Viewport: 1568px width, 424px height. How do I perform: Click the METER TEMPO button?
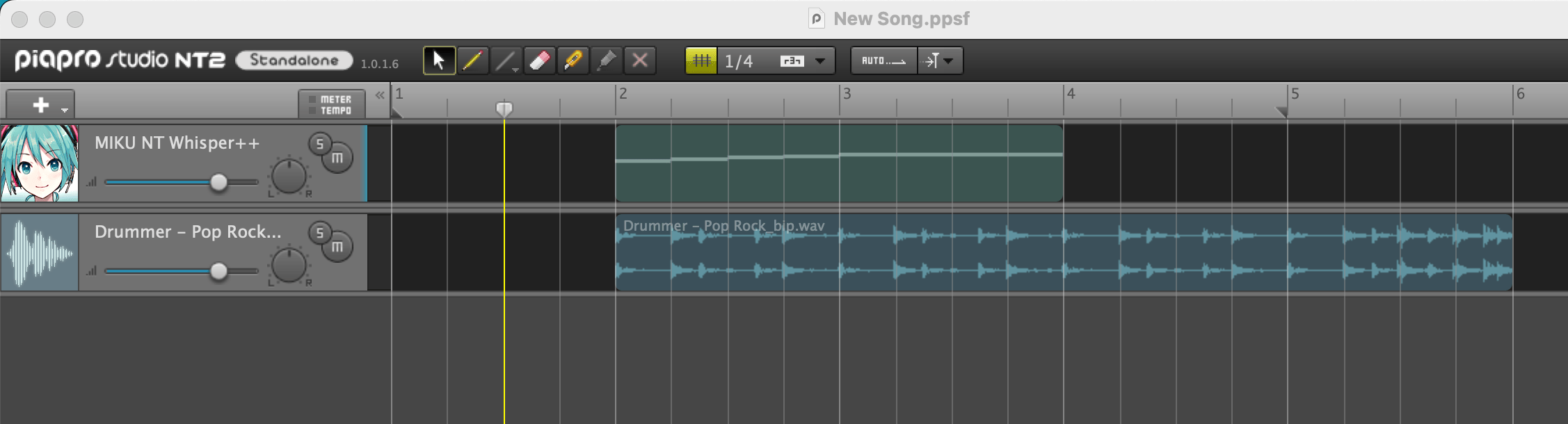tap(332, 105)
